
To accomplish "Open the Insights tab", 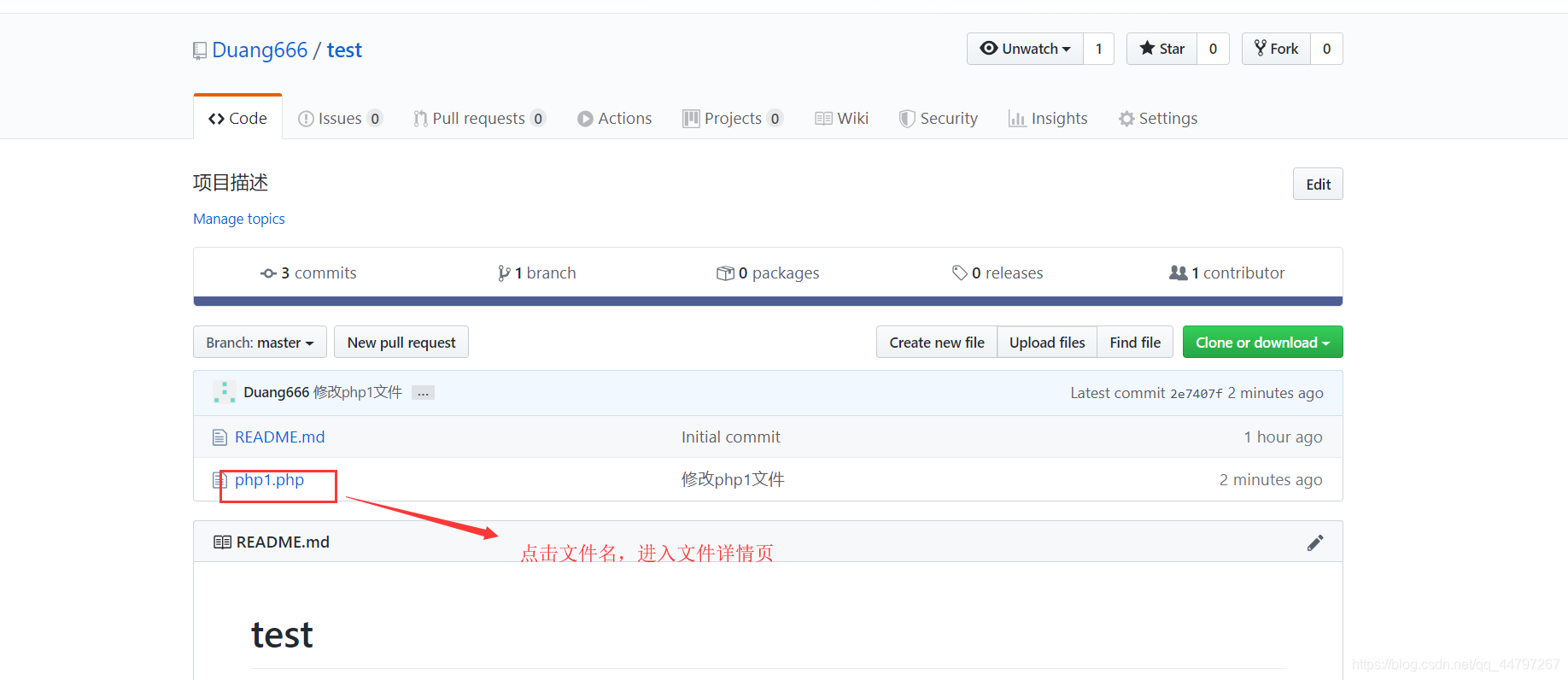I will (1048, 118).
